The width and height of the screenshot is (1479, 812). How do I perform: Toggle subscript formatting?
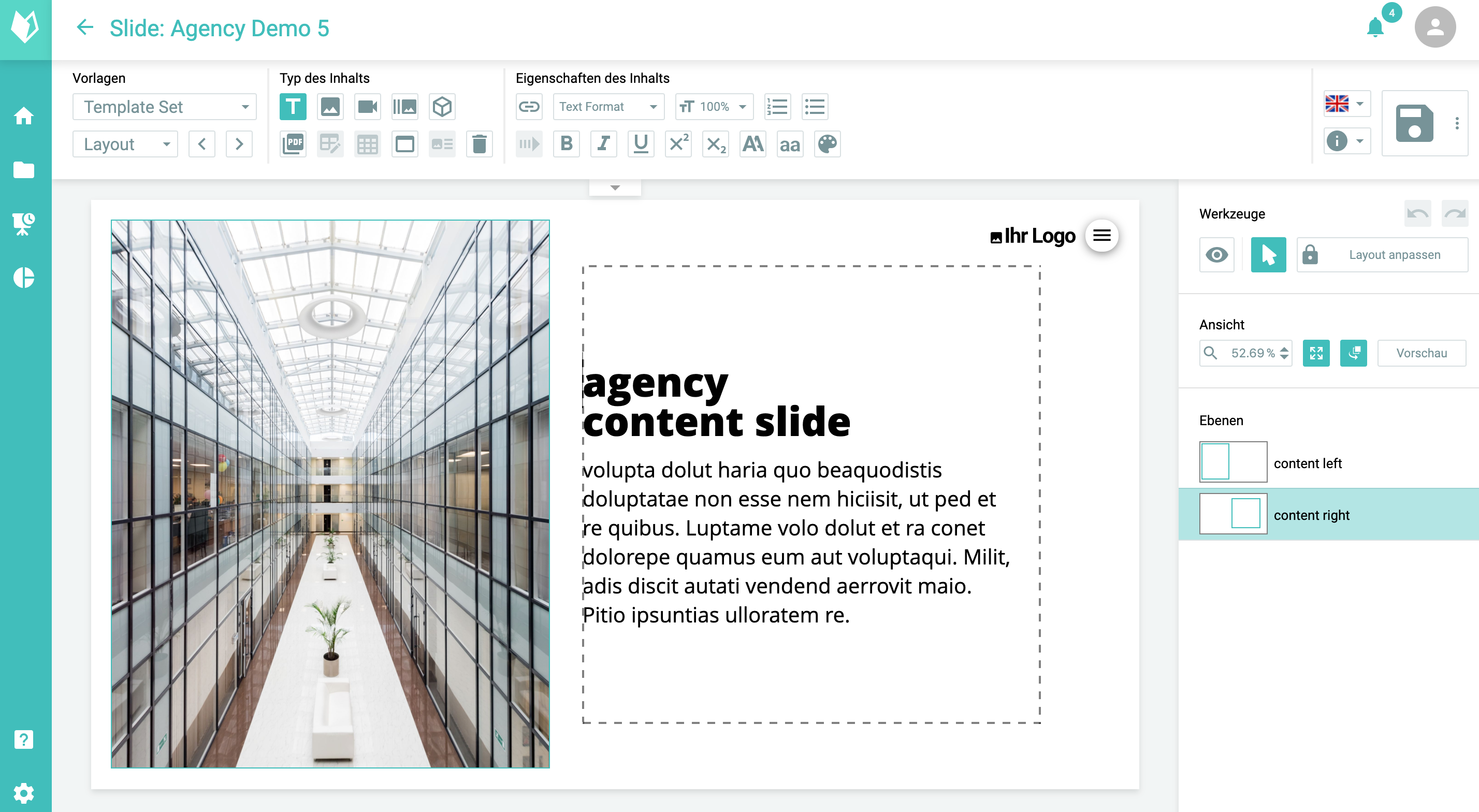(715, 143)
